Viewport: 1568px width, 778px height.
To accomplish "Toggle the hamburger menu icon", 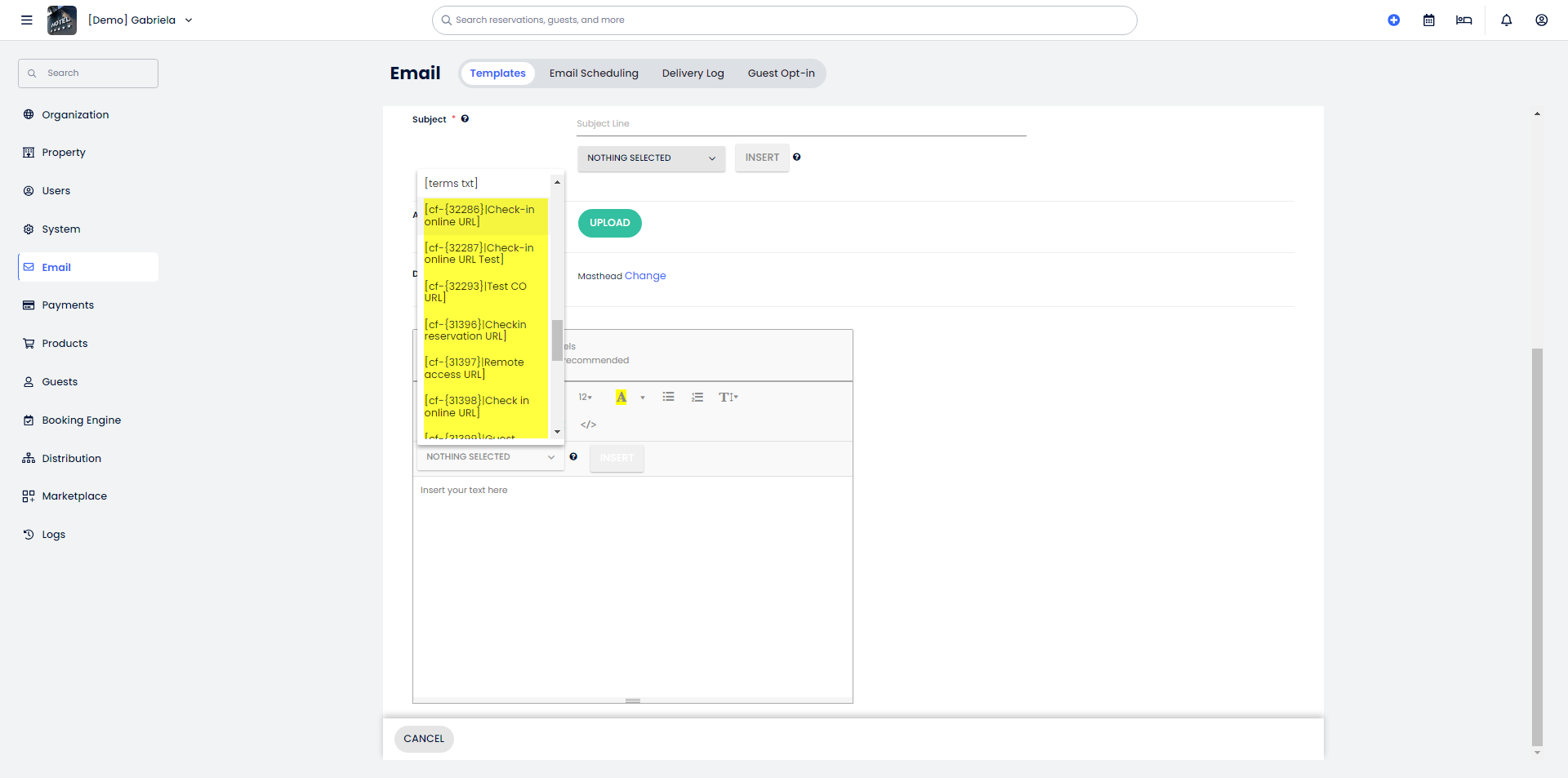I will (x=27, y=20).
